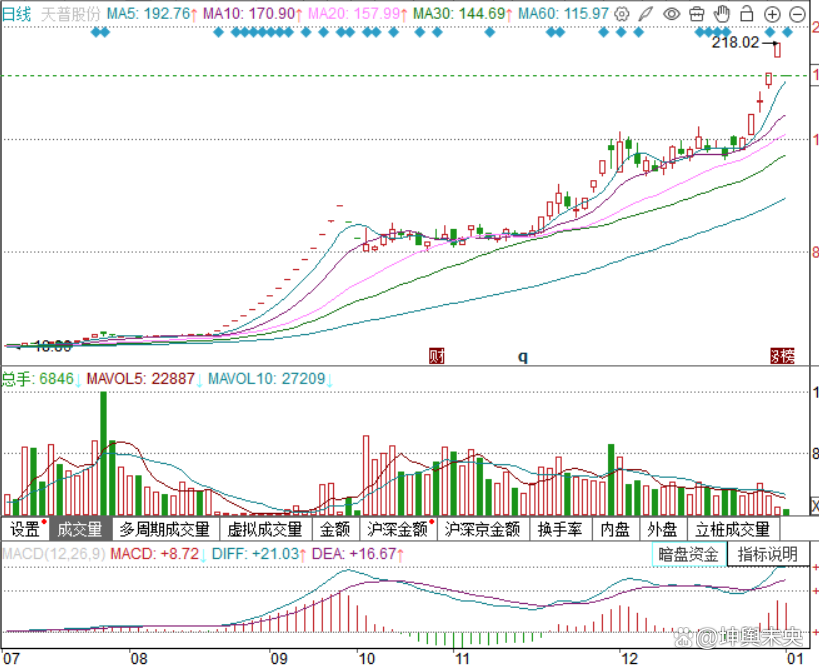The width and height of the screenshot is (819, 666).
Task: Zoom out with minus icon
Action: point(797,15)
